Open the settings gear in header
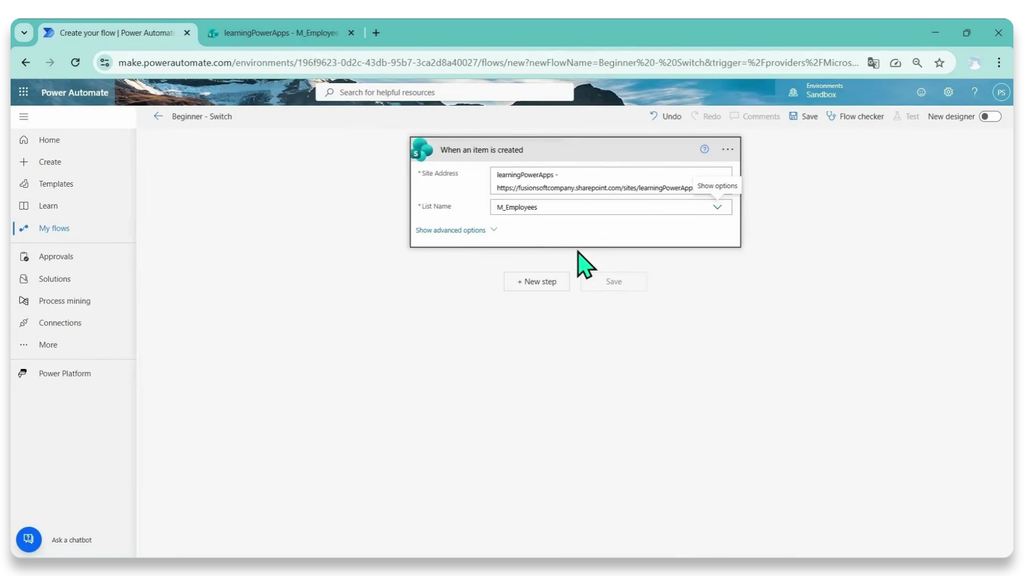 pos(948,92)
